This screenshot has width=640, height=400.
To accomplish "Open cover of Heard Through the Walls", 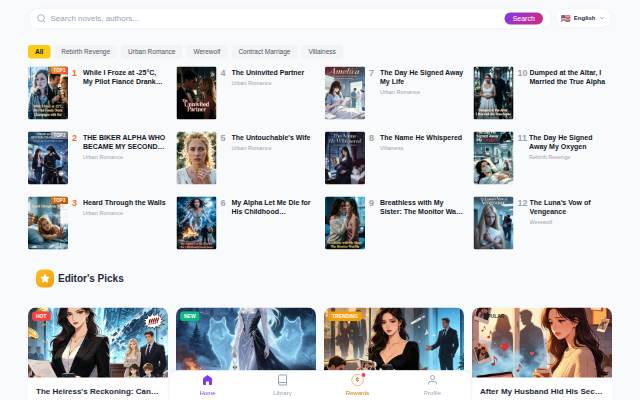I will (48, 223).
